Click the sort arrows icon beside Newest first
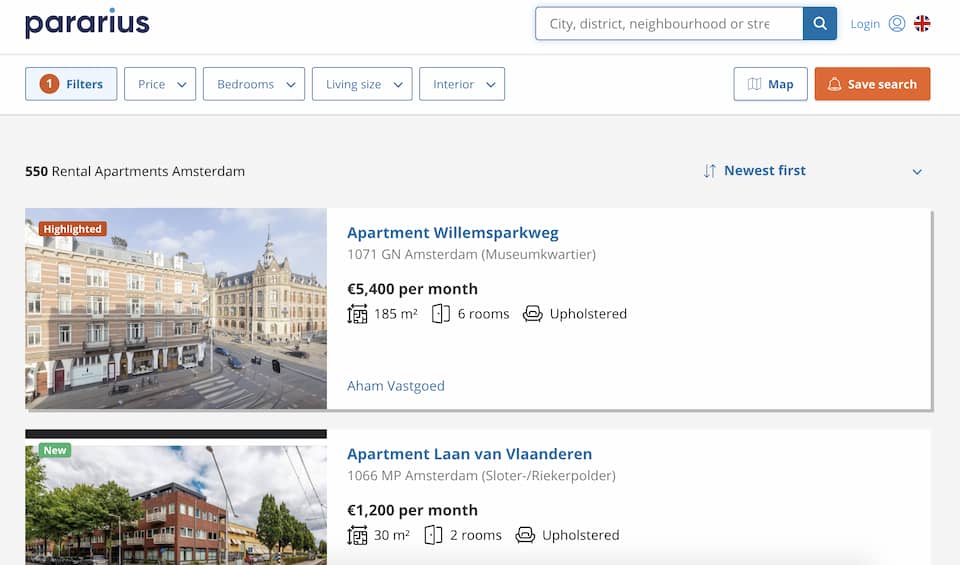Screen dimensions: 960x565 tap(710, 171)
